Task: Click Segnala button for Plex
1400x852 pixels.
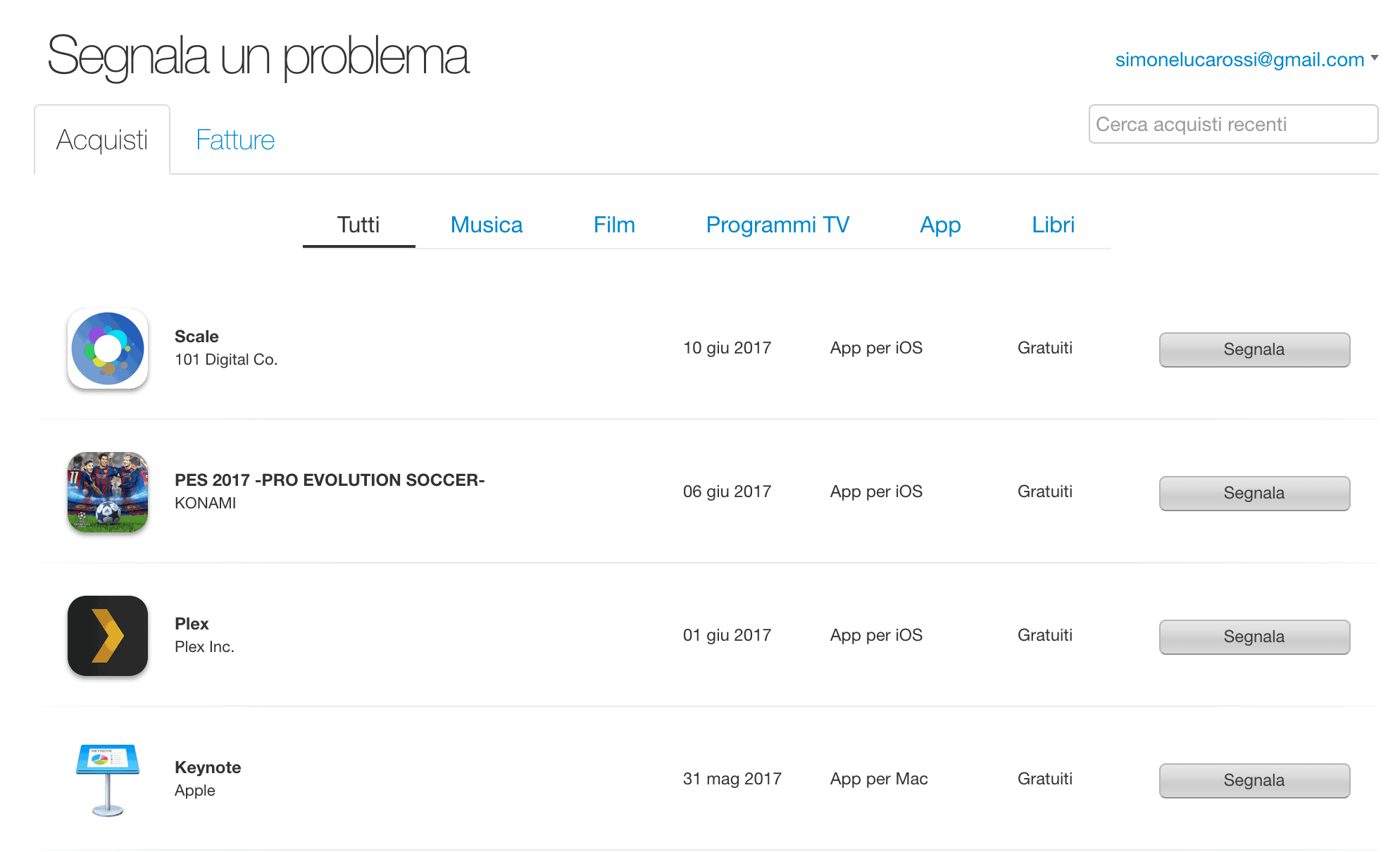Action: pos(1254,637)
